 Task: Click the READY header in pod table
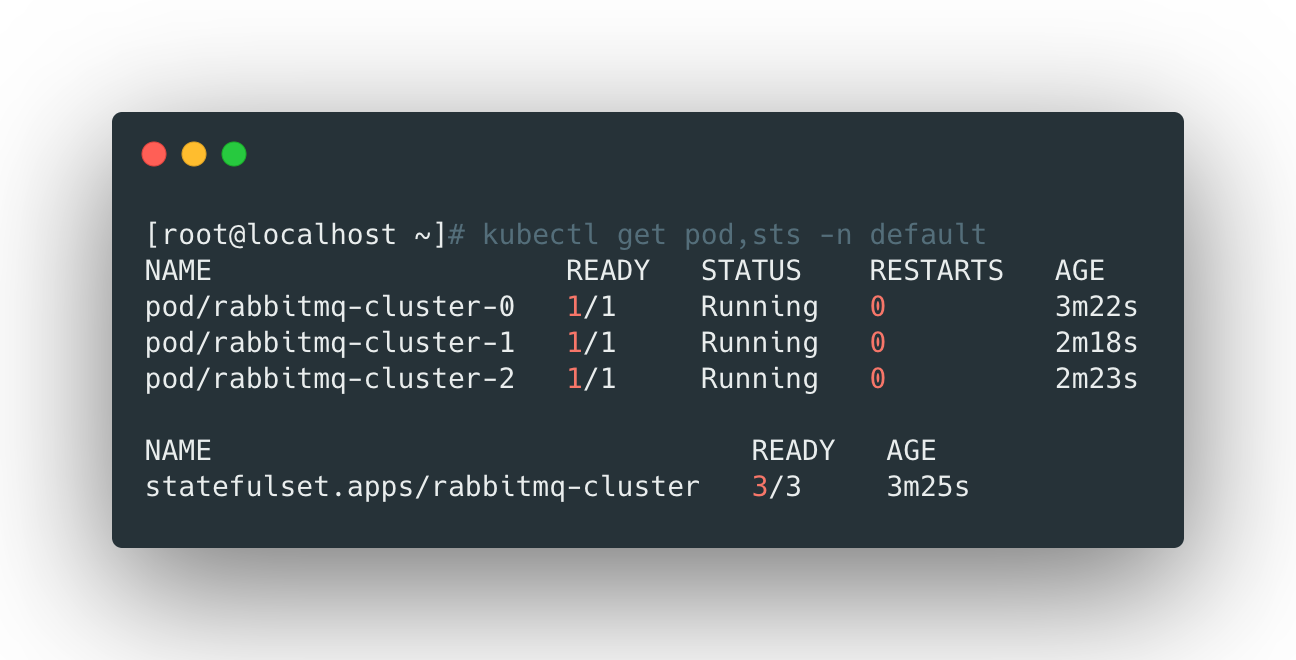coord(608,271)
